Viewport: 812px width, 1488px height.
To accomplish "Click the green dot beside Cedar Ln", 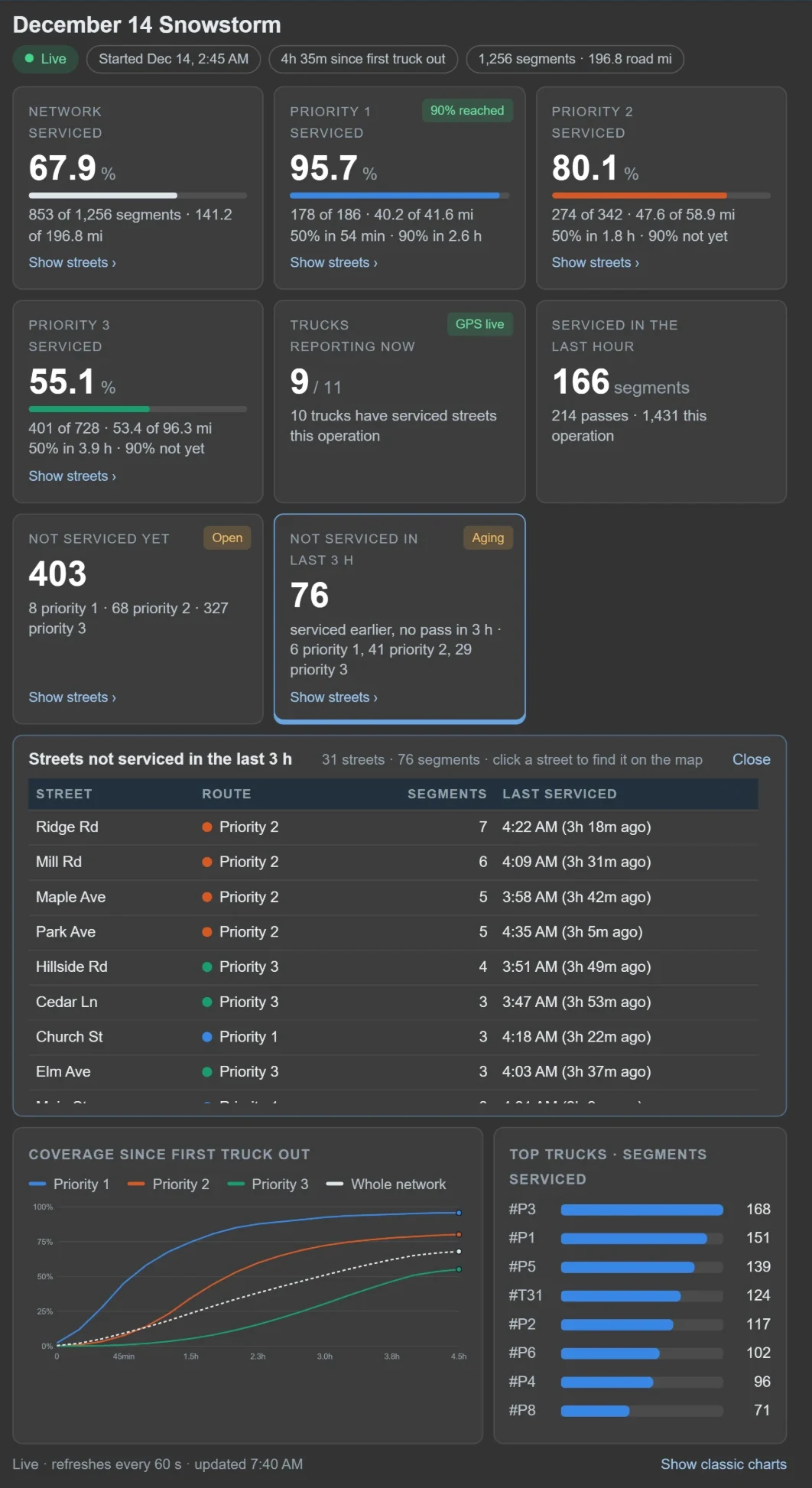I will (x=206, y=1002).
